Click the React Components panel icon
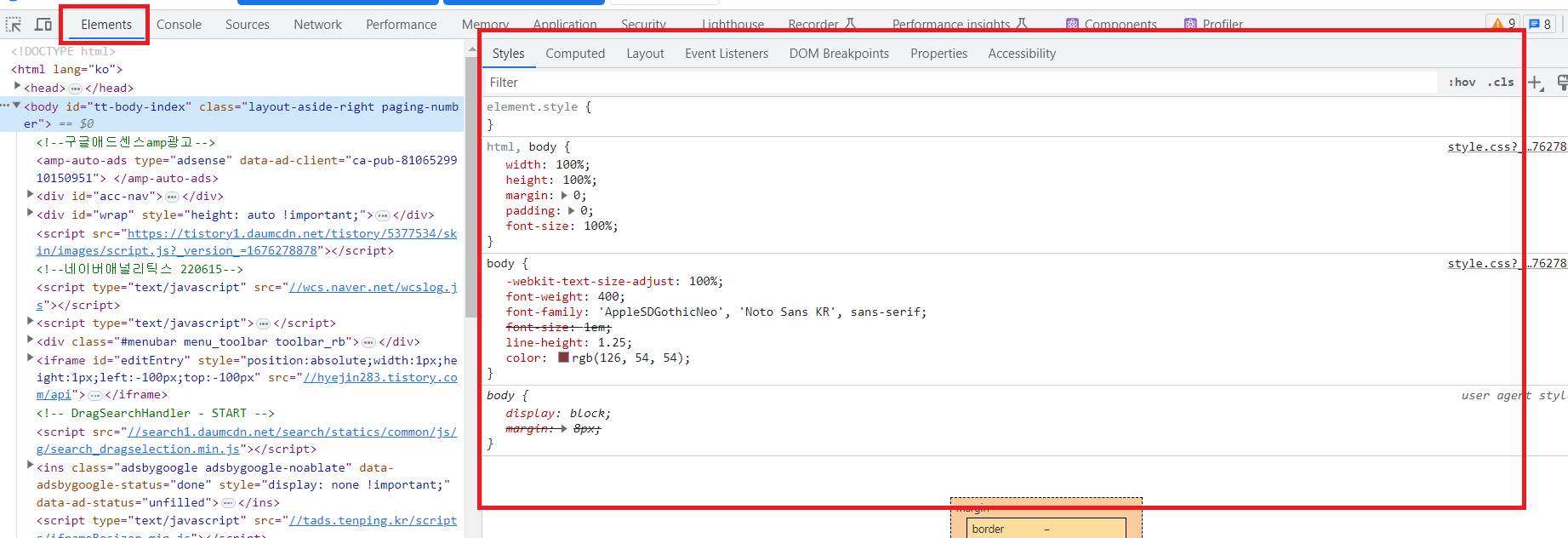The height and width of the screenshot is (538, 1568). pyautogui.click(x=1073, y=25)
